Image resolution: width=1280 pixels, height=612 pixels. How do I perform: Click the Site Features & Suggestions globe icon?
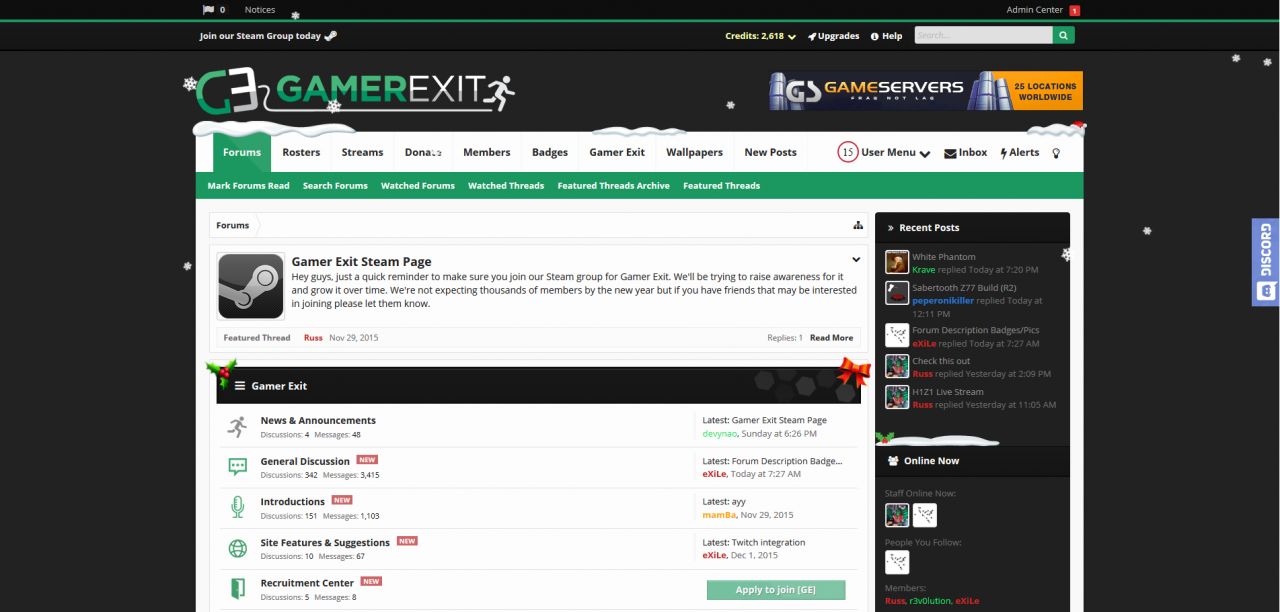pos(237,548)
